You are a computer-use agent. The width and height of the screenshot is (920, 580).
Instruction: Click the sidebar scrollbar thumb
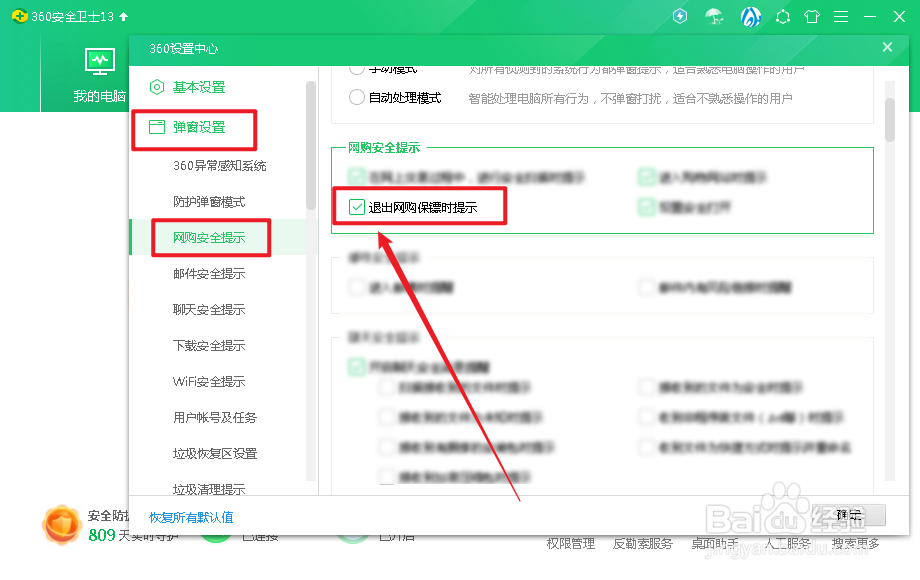310,145
